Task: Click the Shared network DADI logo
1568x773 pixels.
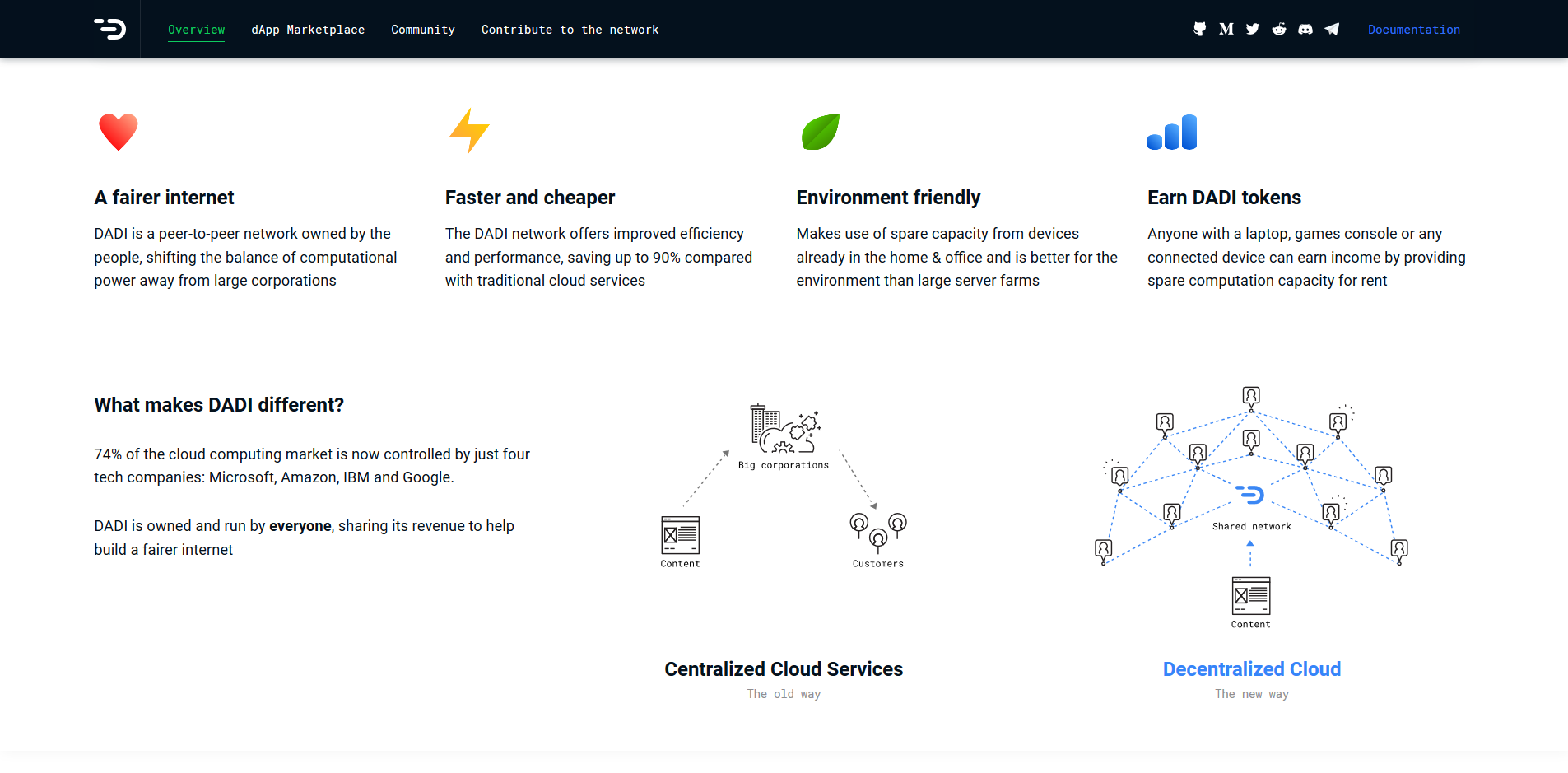Action: (1250, 495)
